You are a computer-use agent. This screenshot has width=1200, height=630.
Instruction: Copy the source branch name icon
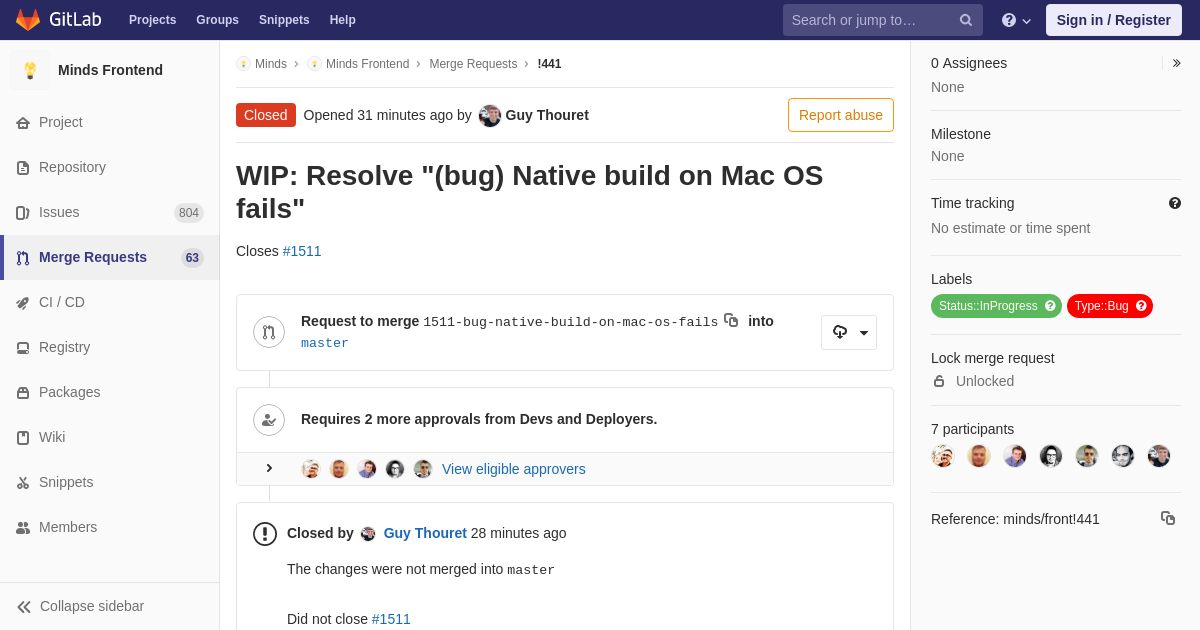click(731, 320)
